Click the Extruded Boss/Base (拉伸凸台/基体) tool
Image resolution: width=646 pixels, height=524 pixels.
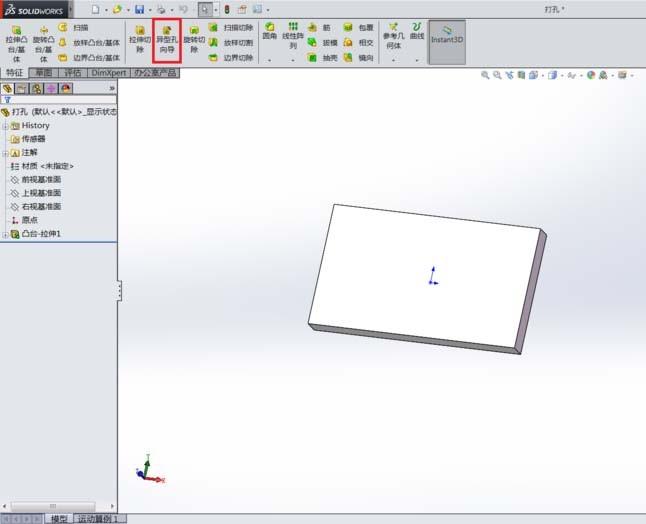[x=16, y=43]
